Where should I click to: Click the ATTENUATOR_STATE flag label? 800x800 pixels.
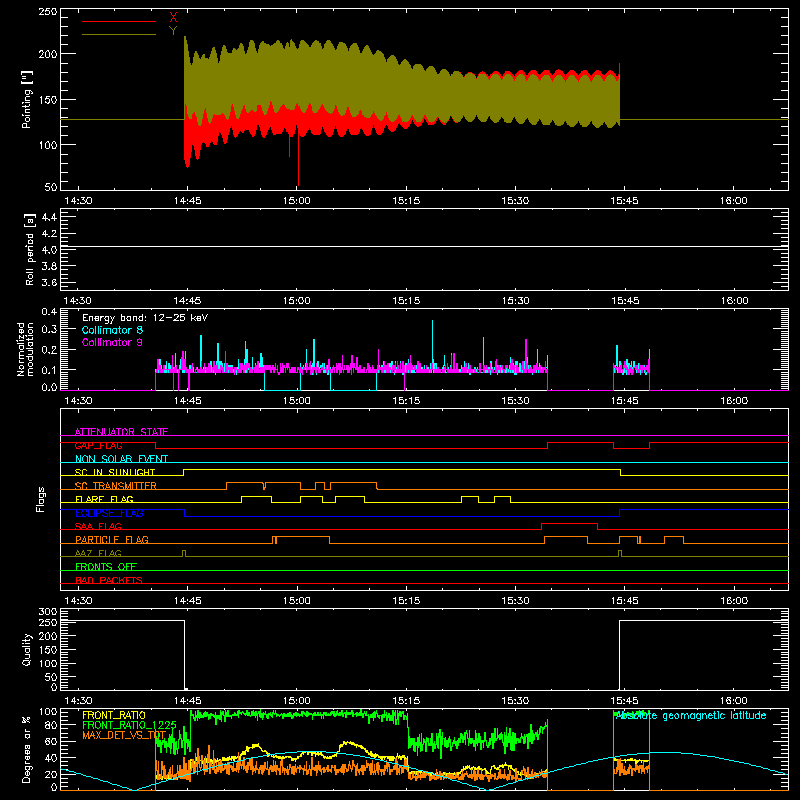(121, 432)
